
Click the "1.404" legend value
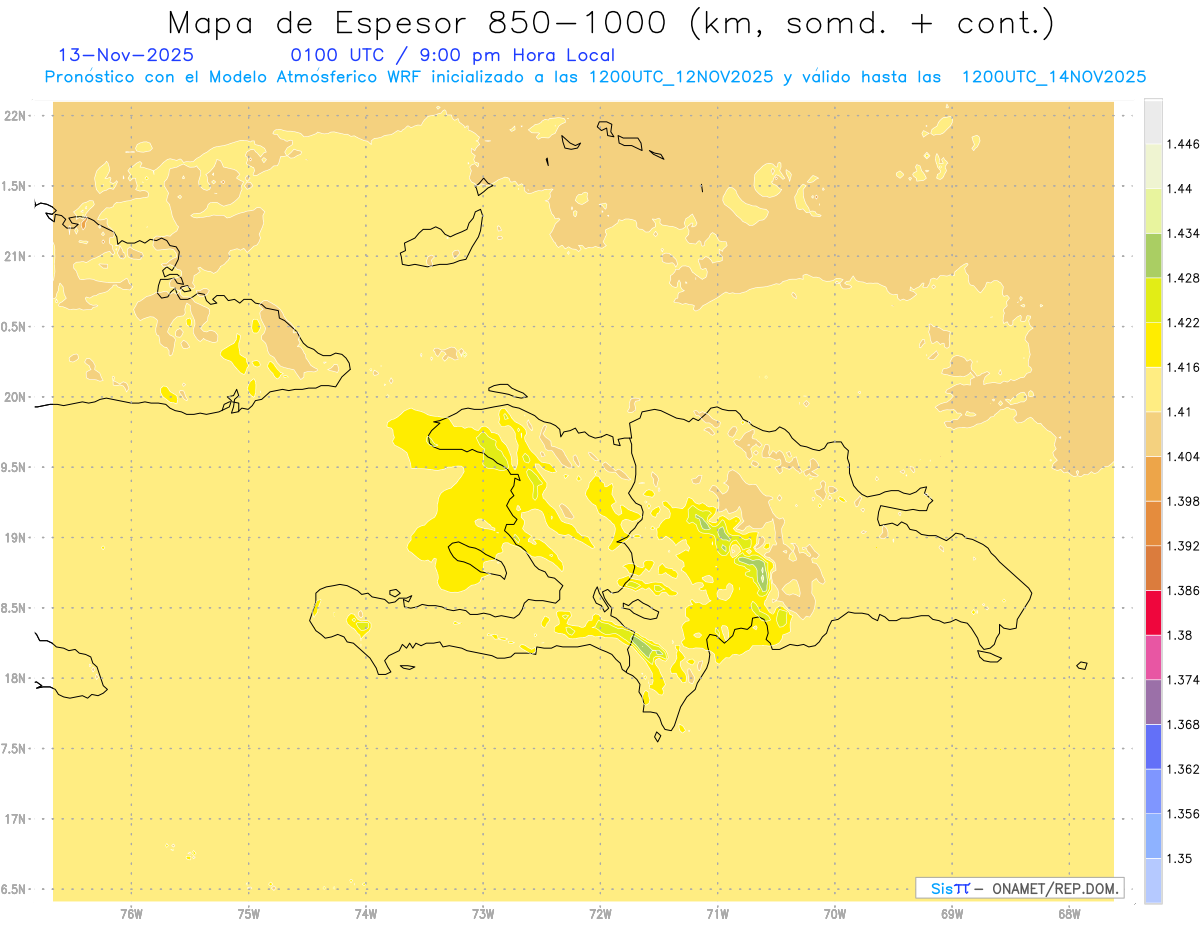coord(1184,456)
